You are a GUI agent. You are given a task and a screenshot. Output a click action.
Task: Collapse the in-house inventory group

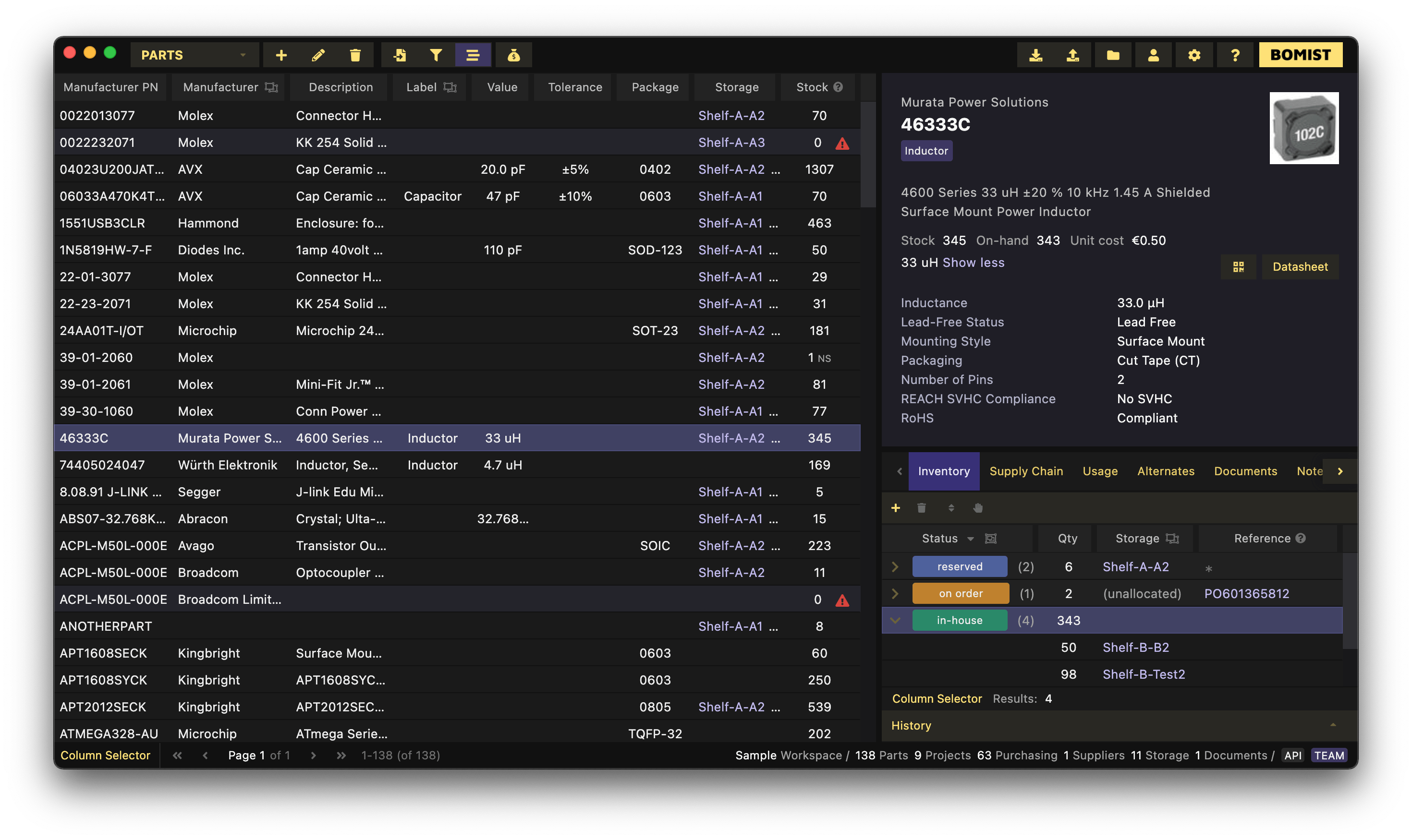pyautogui.click(x=895, y=620)
